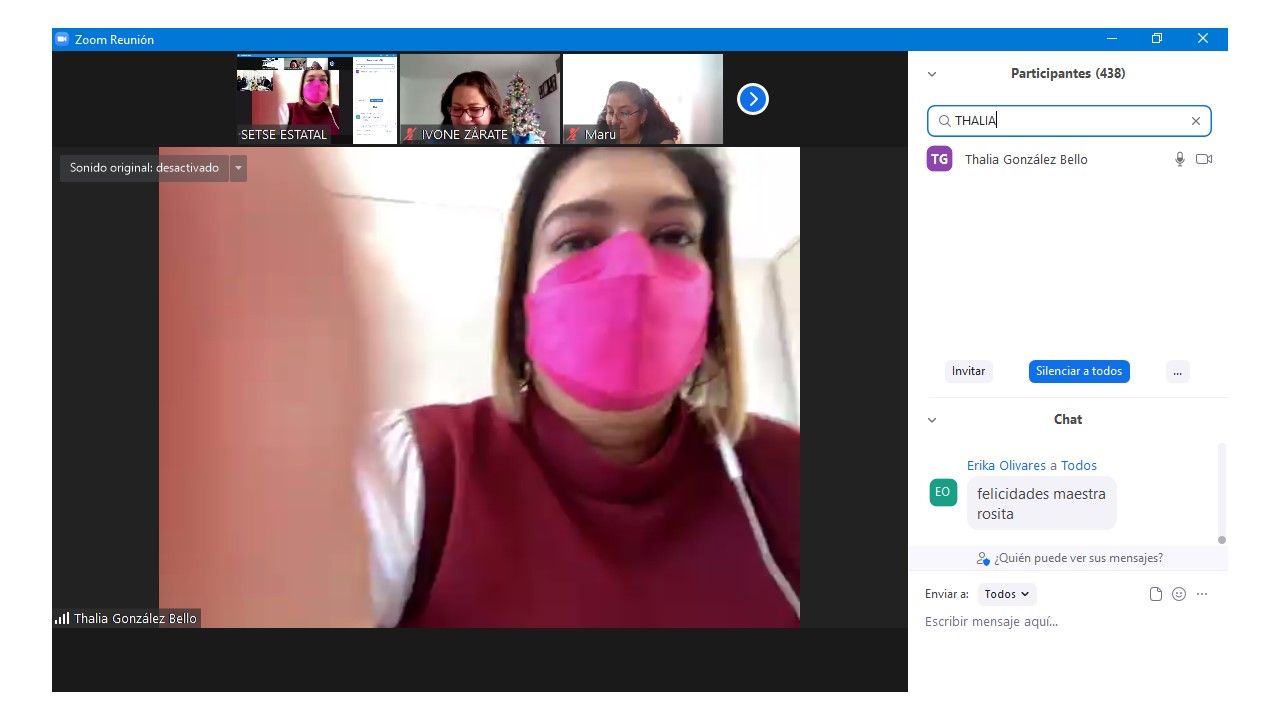Click the felicidades maestra rosita message
This screenshot has width=1280, height=720.
[x=1041, y=504]
